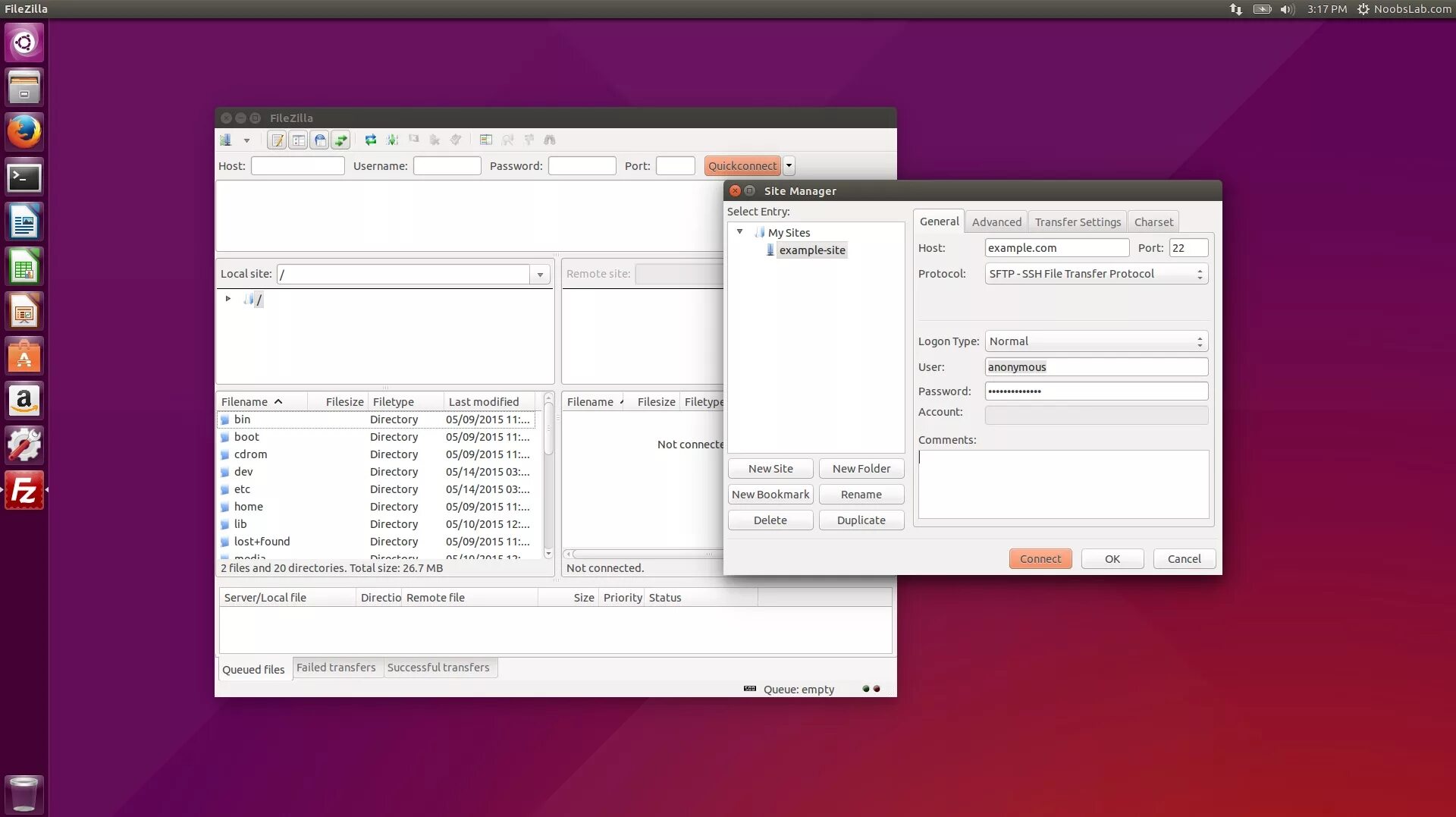Open the Protocol dropdown menu

tap(1200, 274)
